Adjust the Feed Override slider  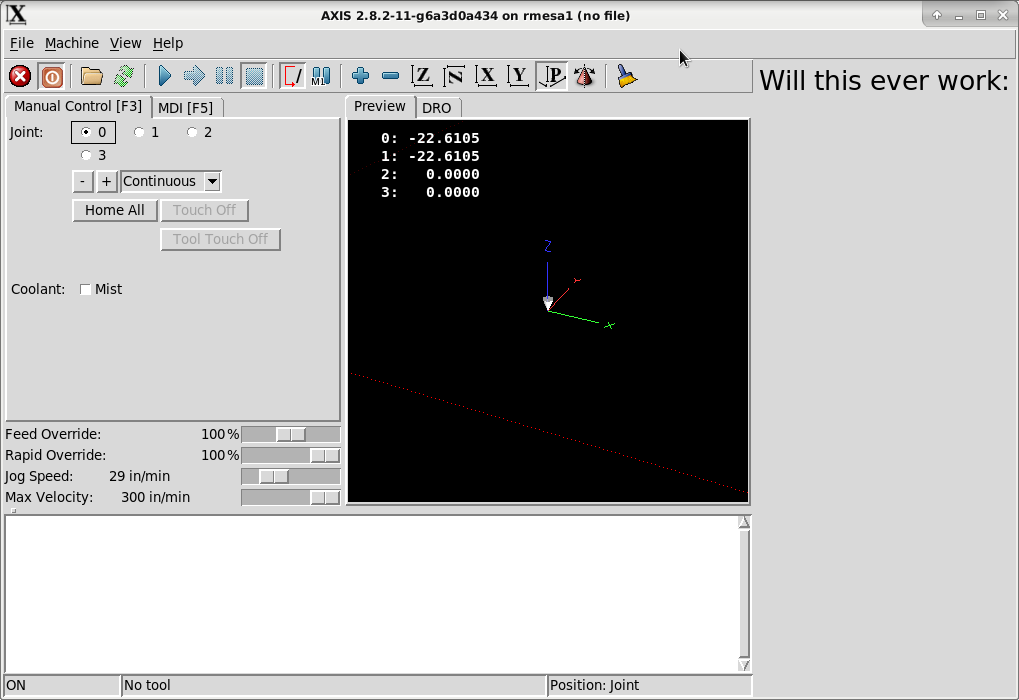(x=290, y=434)
